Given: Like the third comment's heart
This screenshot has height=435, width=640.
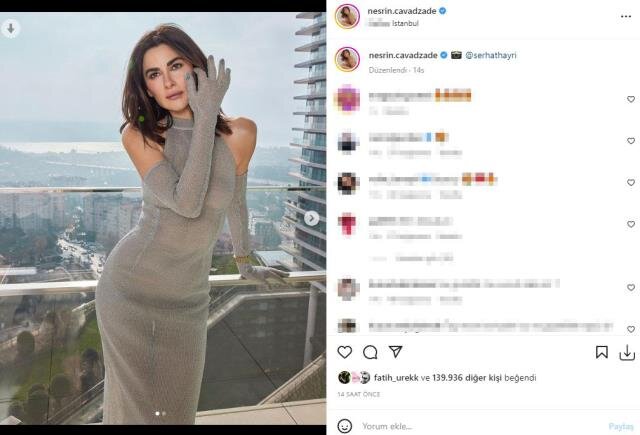Looking at the screenshot, I should [x=631, y=182].
